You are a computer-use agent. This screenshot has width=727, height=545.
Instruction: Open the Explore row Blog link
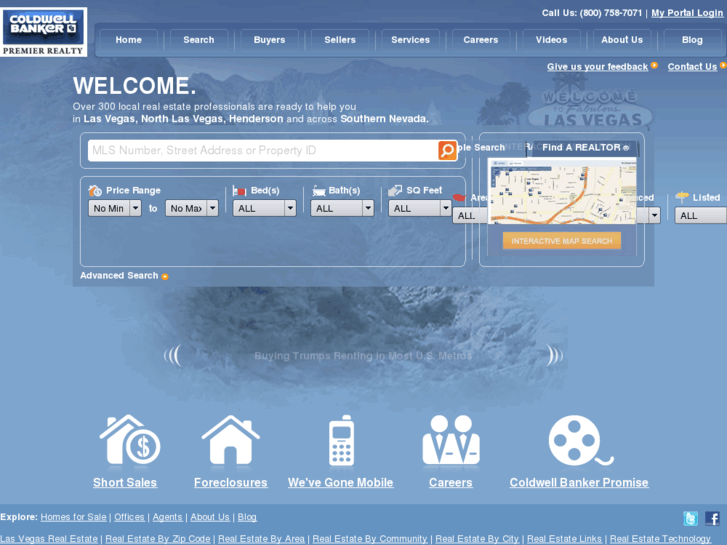247,517
